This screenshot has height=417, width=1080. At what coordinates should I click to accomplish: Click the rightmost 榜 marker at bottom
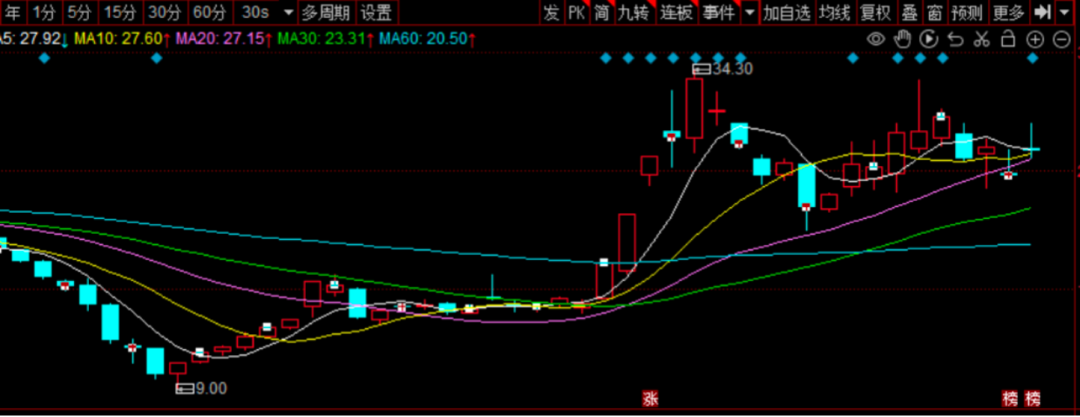tap(1032, 398)
